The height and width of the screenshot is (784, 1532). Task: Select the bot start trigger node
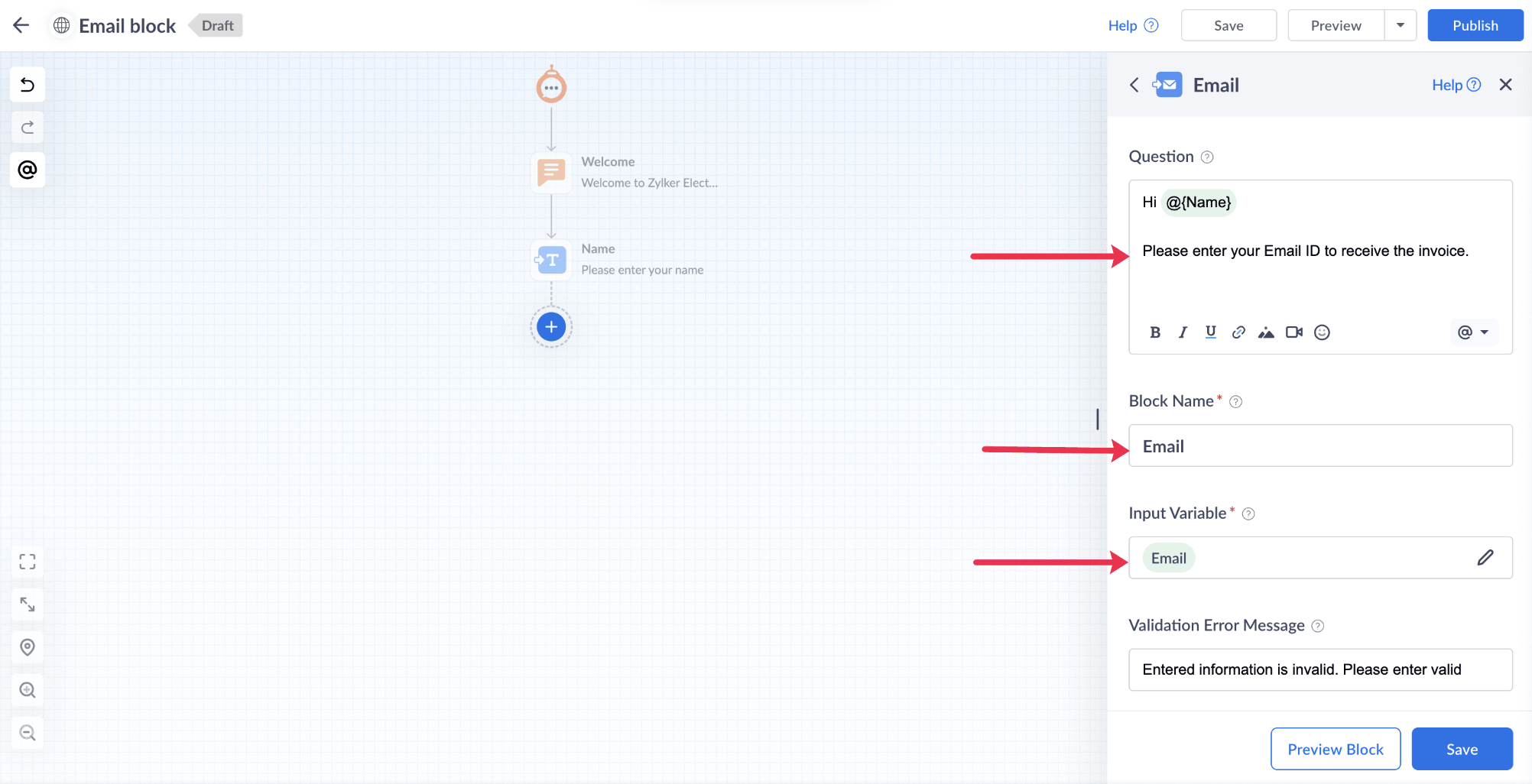551,86
